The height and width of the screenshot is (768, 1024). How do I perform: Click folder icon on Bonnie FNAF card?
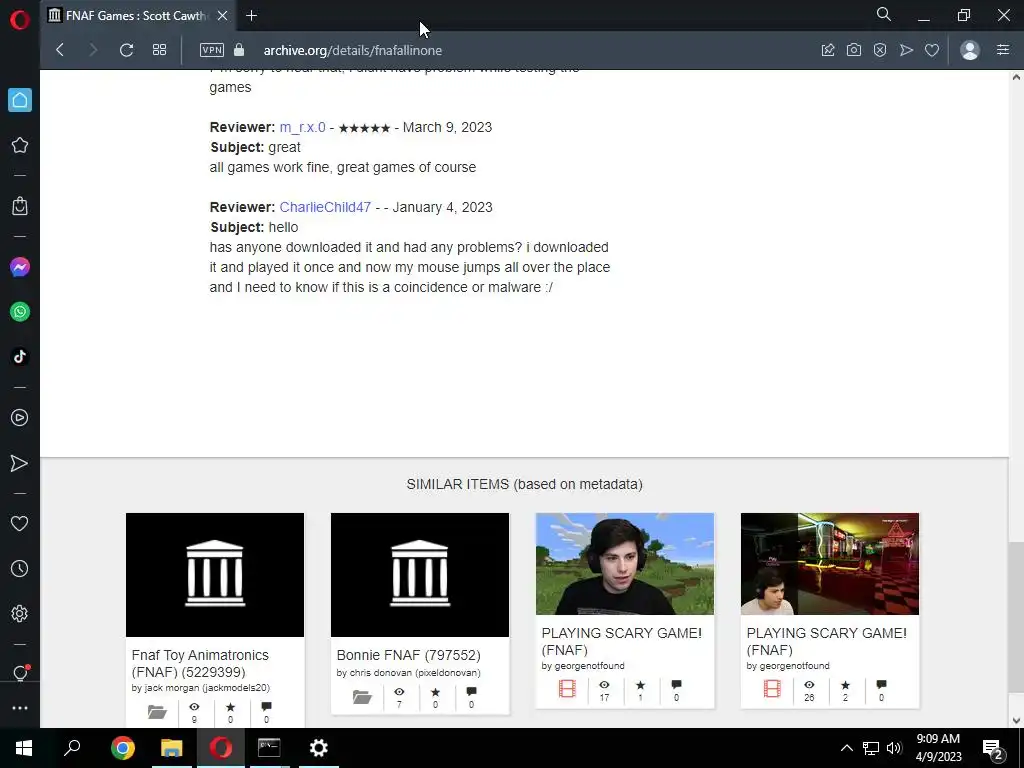tap(362, 697)
